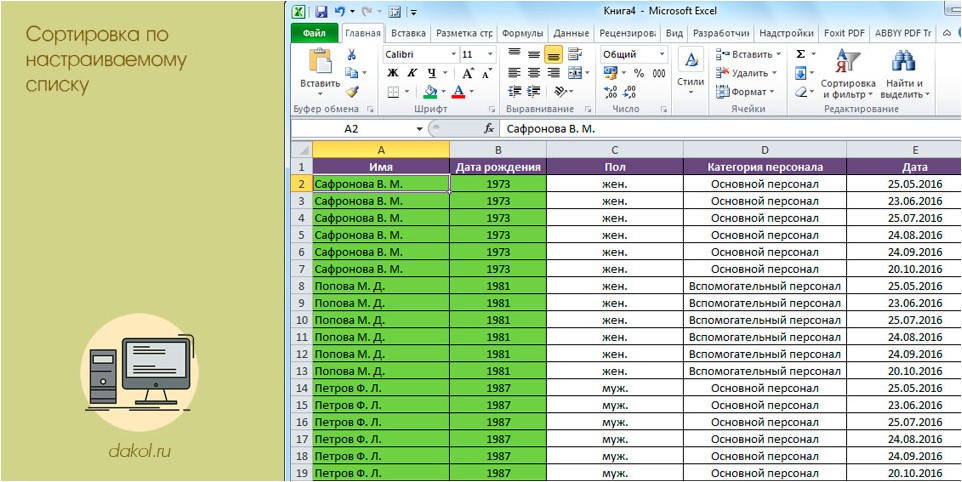Open Число group dialog launcher
Viewport: 962px width, 482px height.
pyautogui.click(x=663, y=109)
